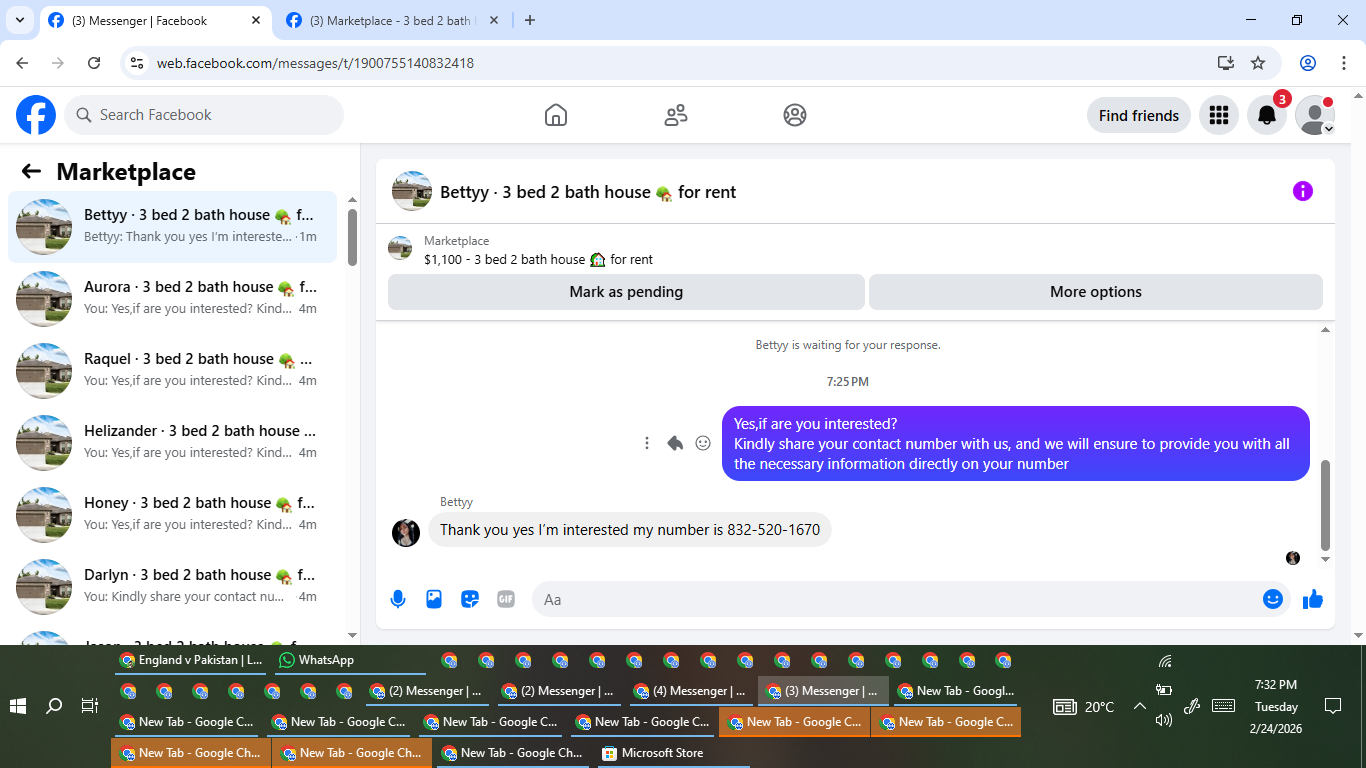Reload the page in Chrome
Screen dimensions: 1366x768
click(x=94, y=63)
